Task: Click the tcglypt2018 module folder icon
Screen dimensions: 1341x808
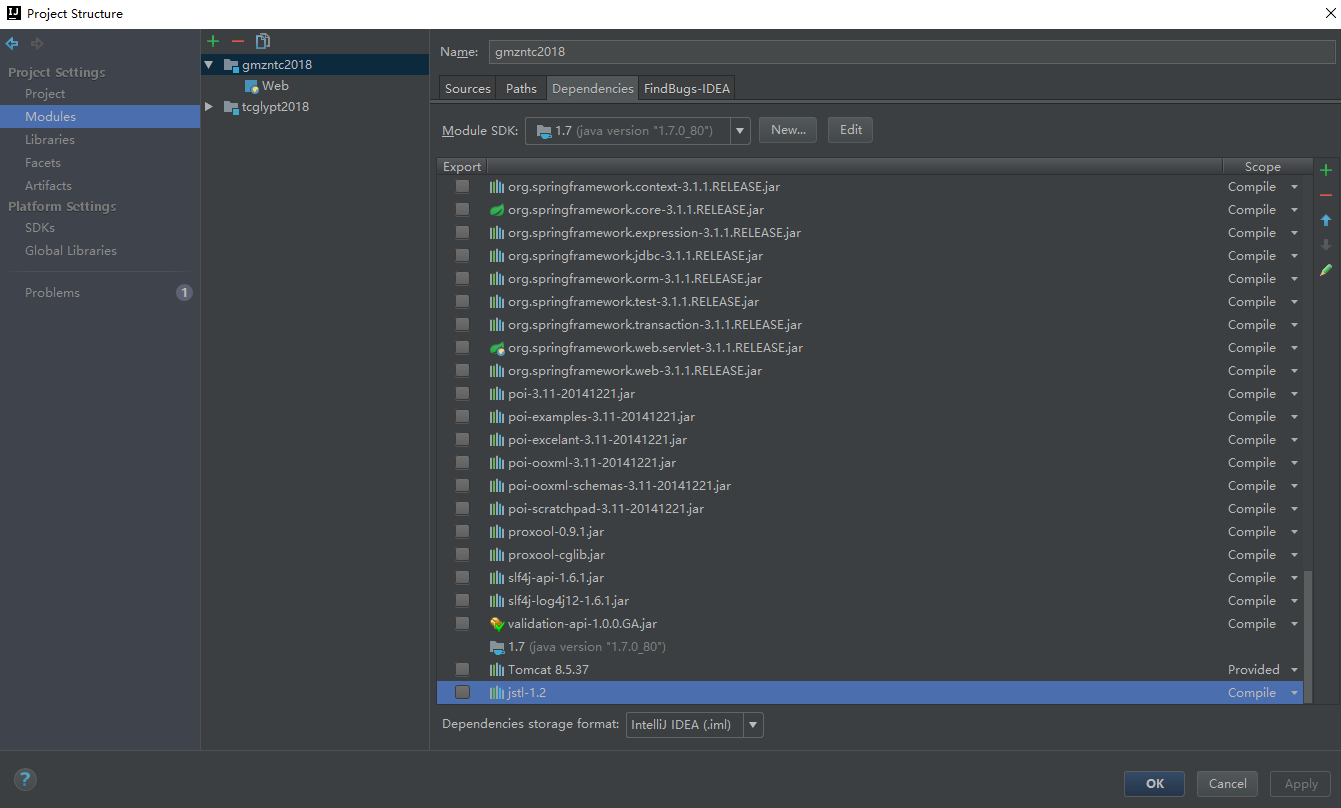Action: [x=231, y=107]
